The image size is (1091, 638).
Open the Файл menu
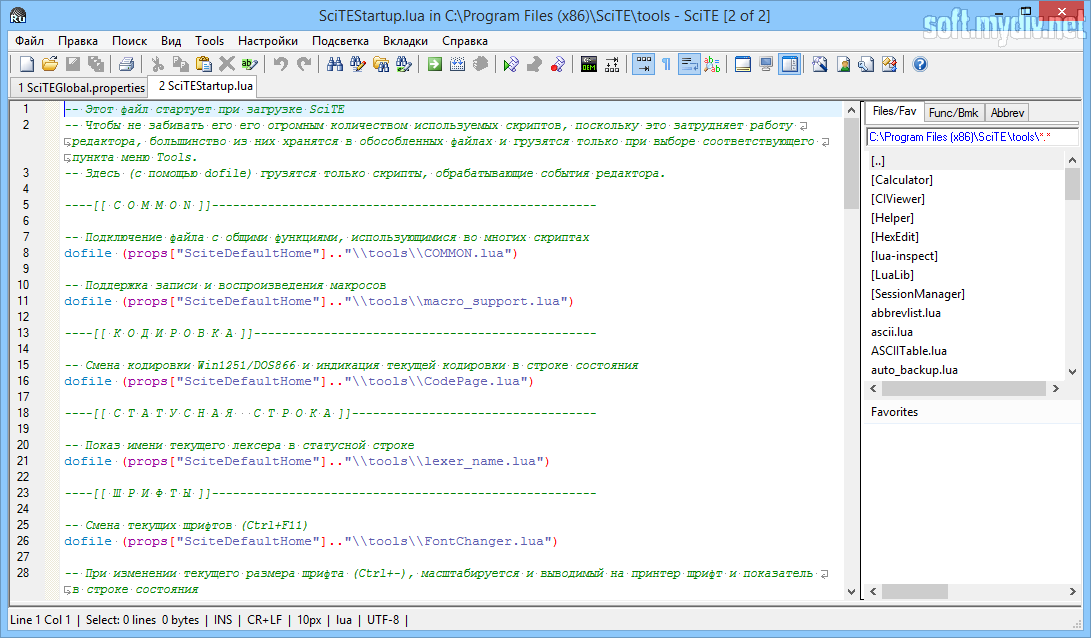tap(29, 41)
